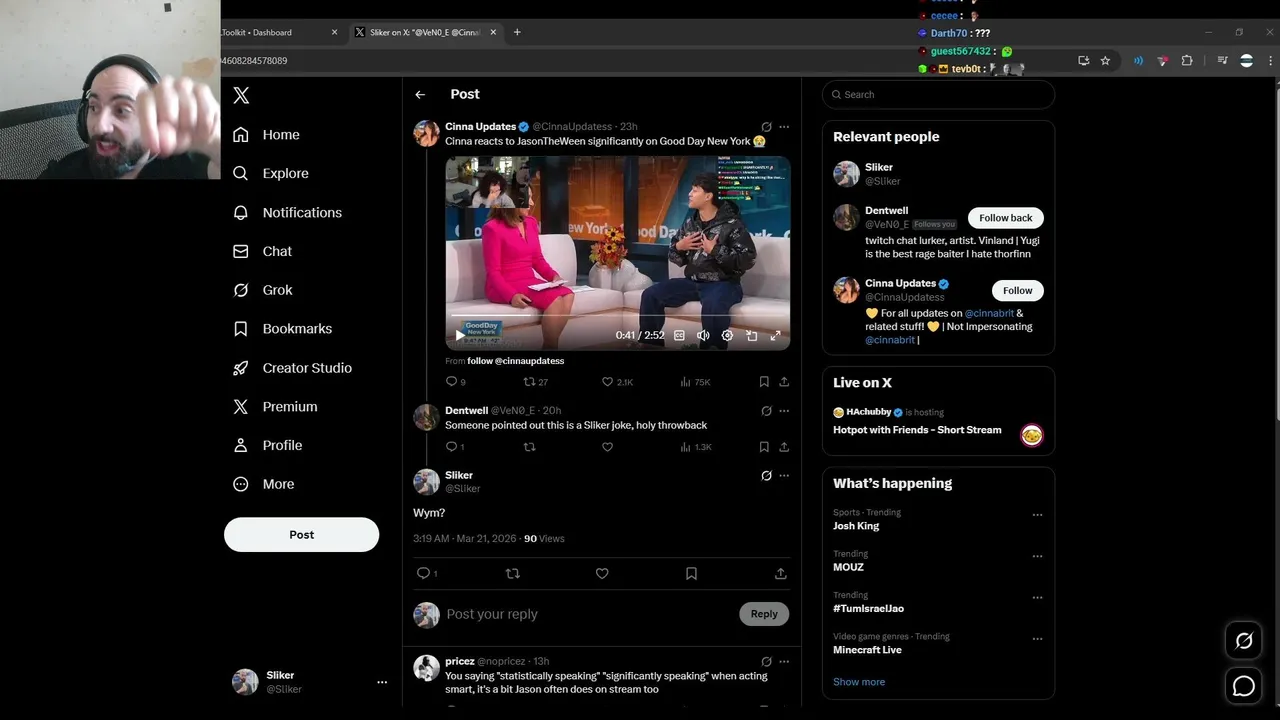The image size is (1280, 720).
Task: Open the floating Grok button
Action: point(1244,642)
